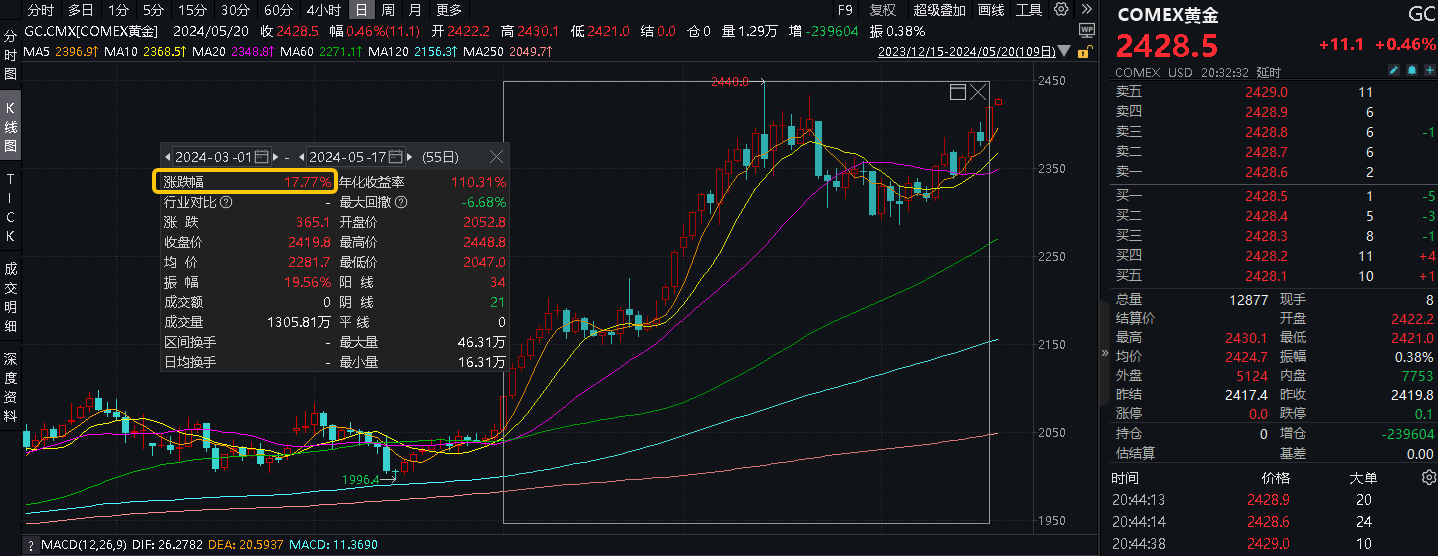Add COMEX gold with plus icon
1438x556 pixels.
point(1428,71)
